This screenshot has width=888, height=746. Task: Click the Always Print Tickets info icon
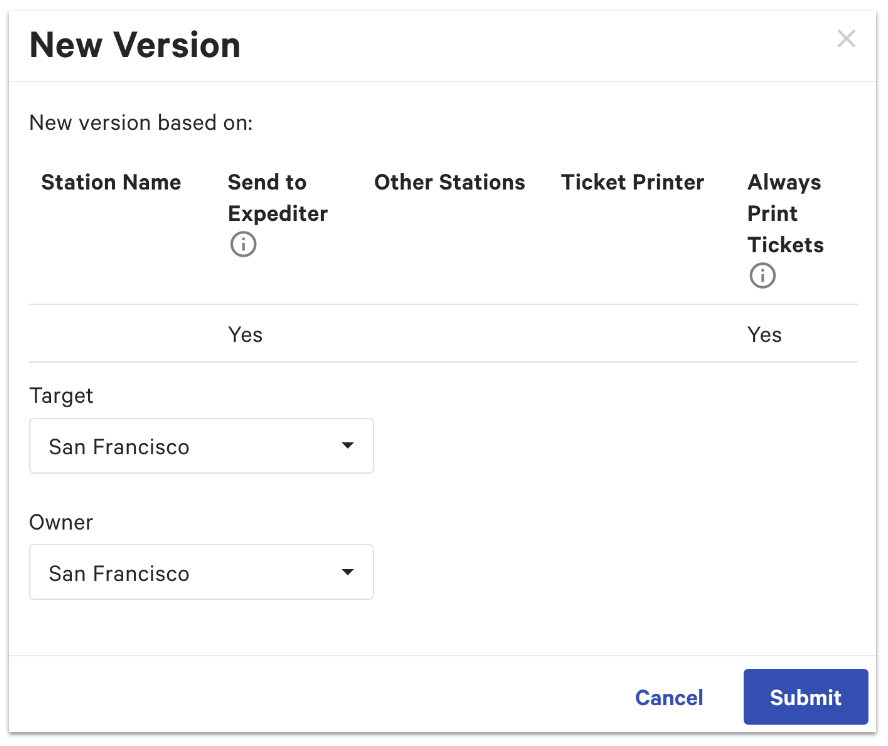click(x=763, y=275)
